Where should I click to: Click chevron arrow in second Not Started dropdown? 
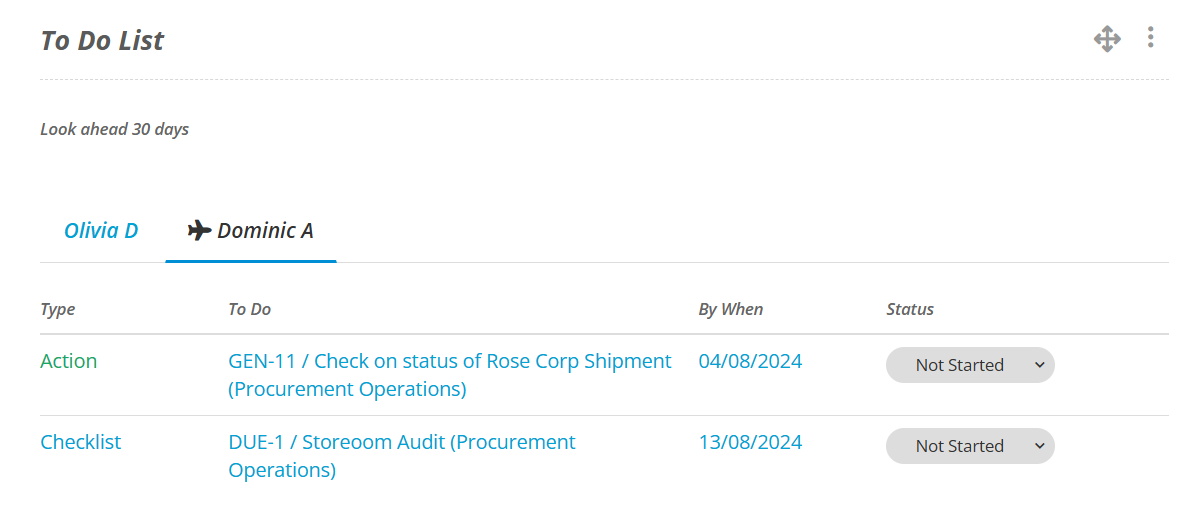1040,447
